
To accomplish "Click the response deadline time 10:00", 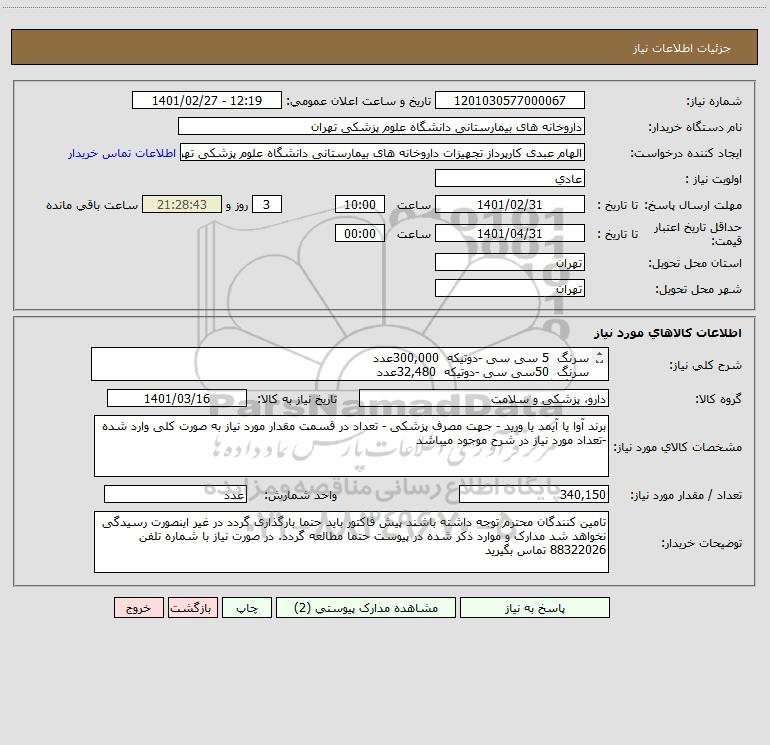I will tap(359, 204).
